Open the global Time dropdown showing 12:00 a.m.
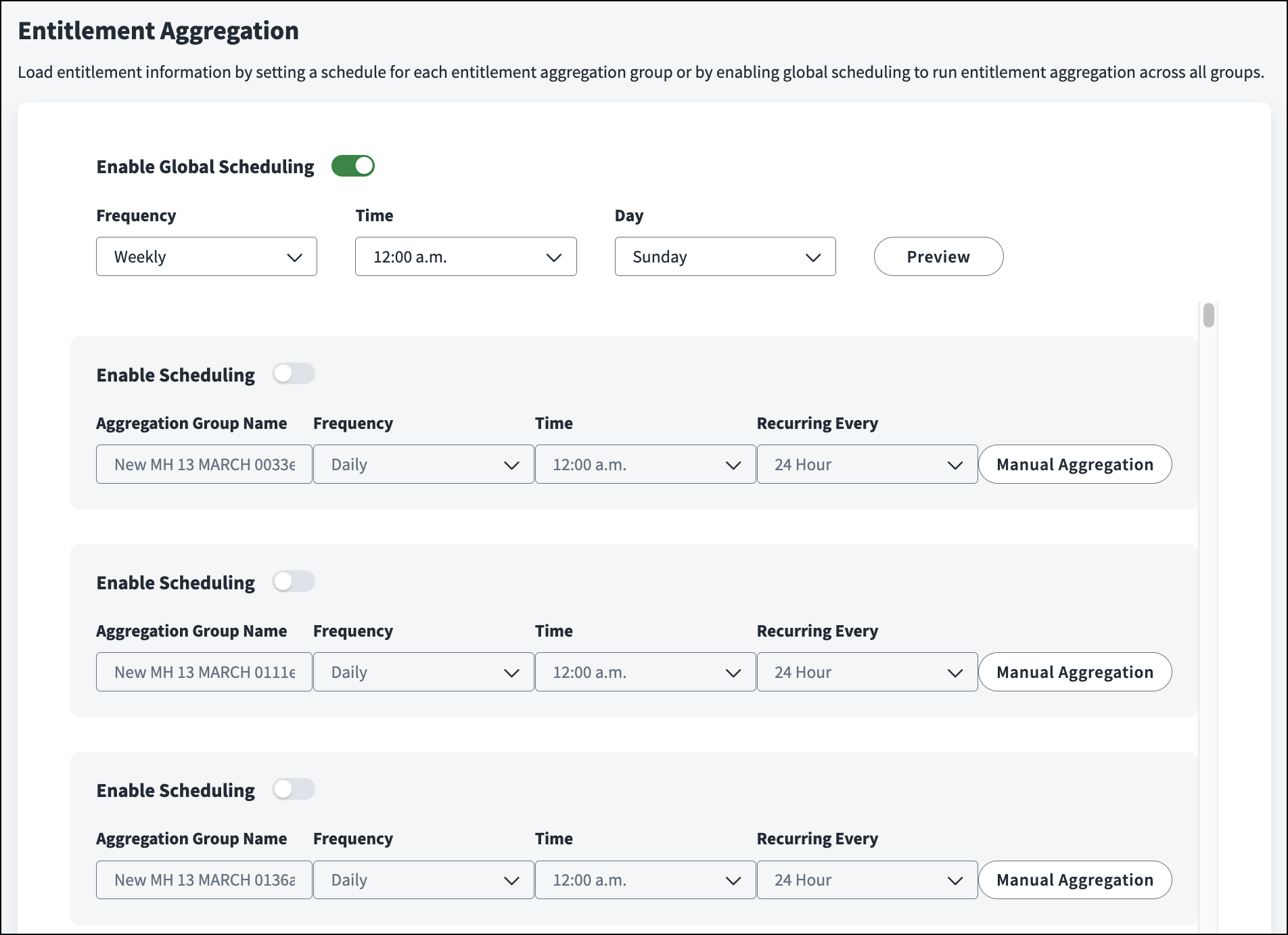Screen dimensions: 1288x935 click(465, 256)
